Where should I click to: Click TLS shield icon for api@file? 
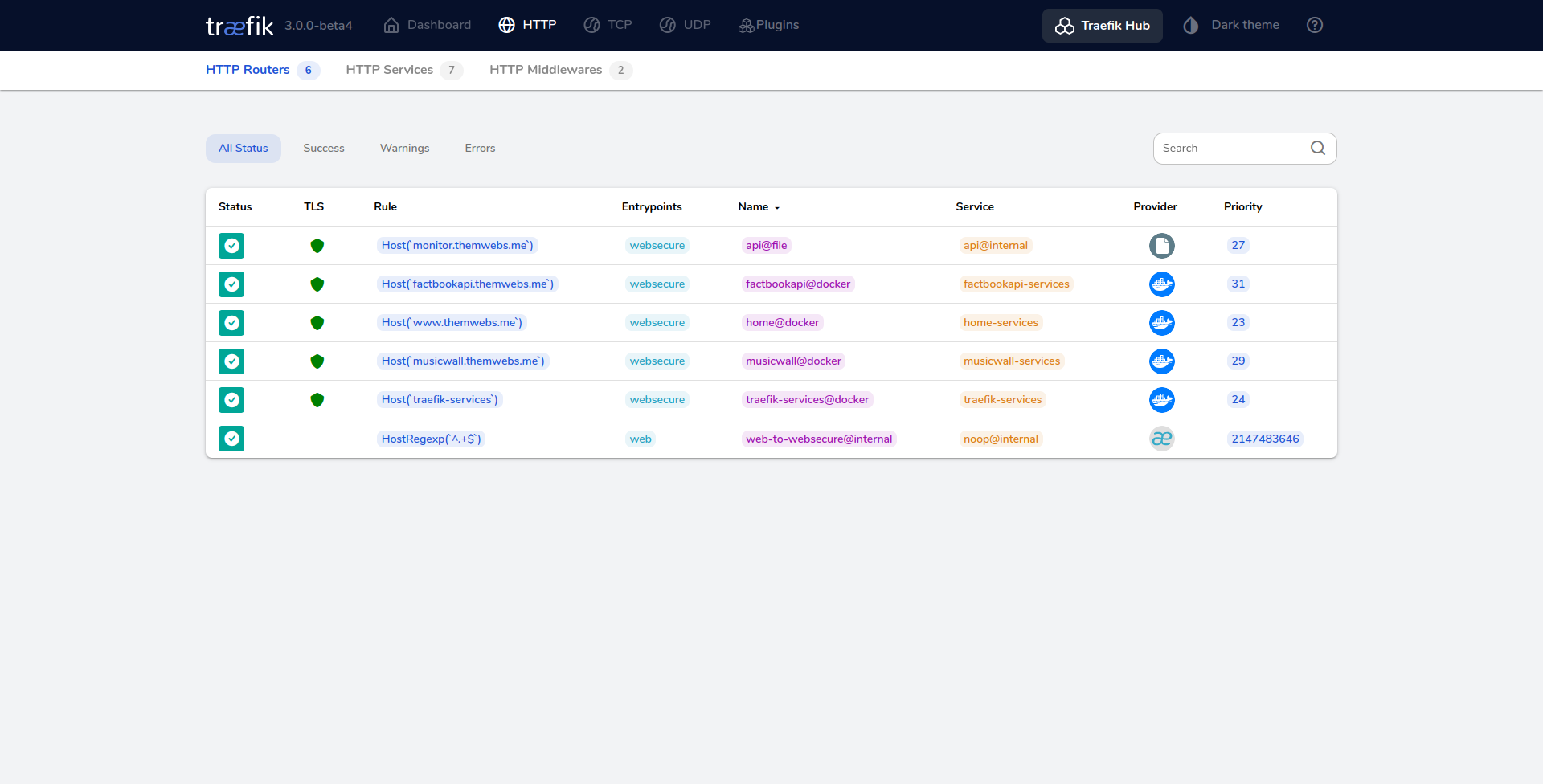coord(317,246)
